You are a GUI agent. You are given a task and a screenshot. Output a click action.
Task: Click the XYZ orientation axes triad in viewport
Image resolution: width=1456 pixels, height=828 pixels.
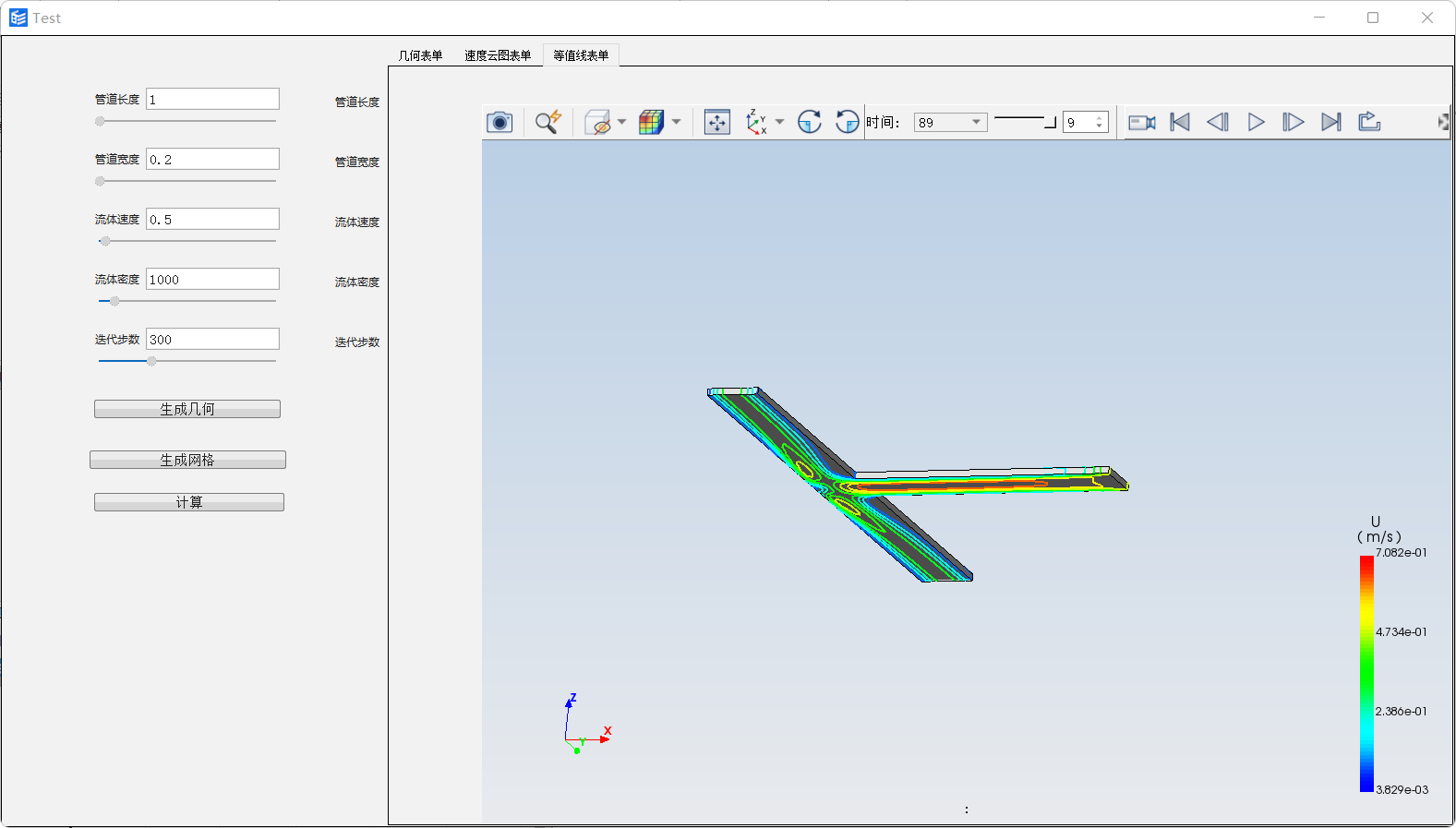coord(587,725)
